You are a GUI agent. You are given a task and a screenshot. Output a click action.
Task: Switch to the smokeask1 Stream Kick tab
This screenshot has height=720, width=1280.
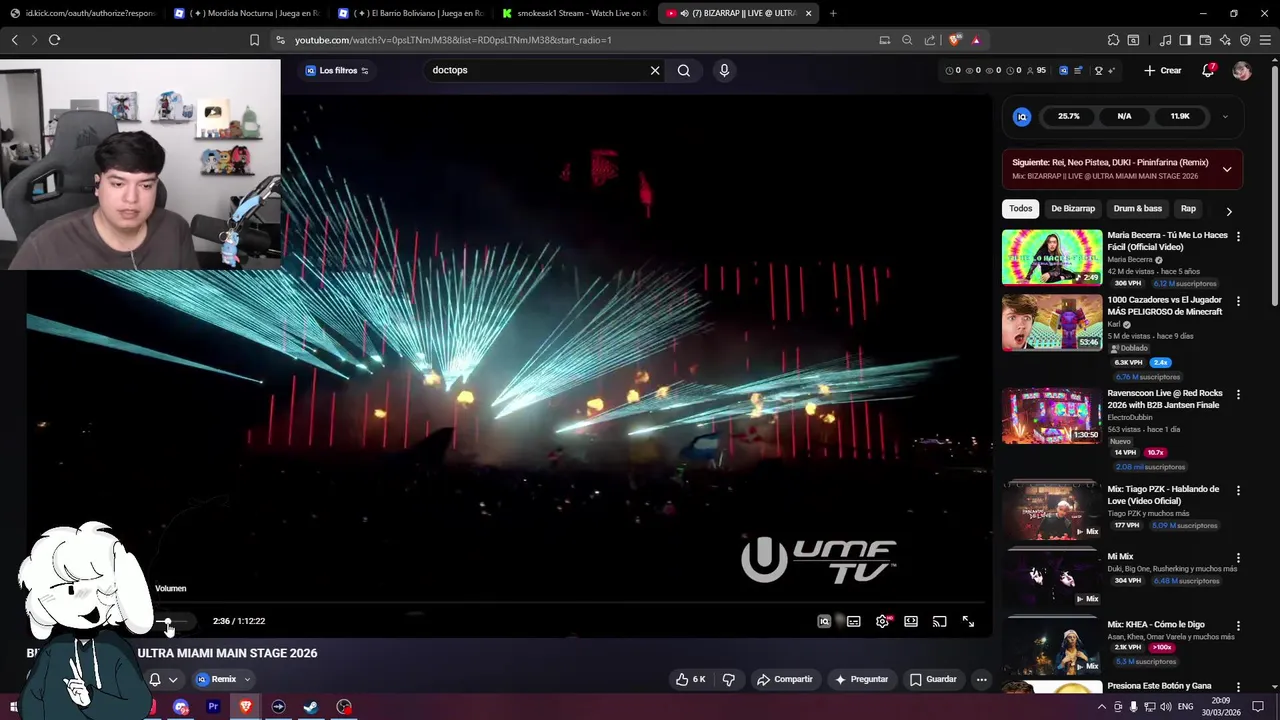pyautogui.click(x=576, y=13)
